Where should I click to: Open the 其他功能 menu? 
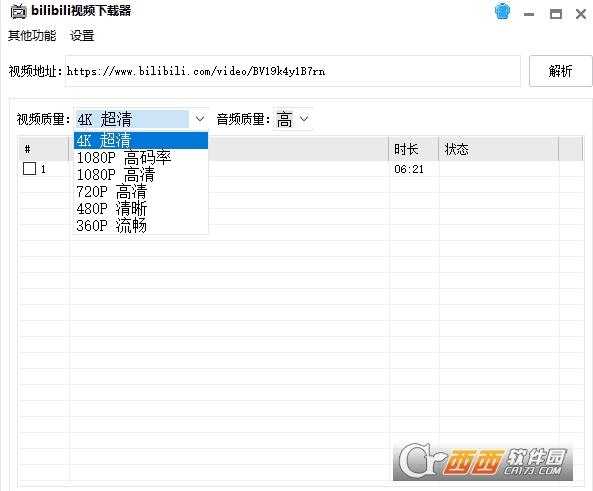point(32,36)
